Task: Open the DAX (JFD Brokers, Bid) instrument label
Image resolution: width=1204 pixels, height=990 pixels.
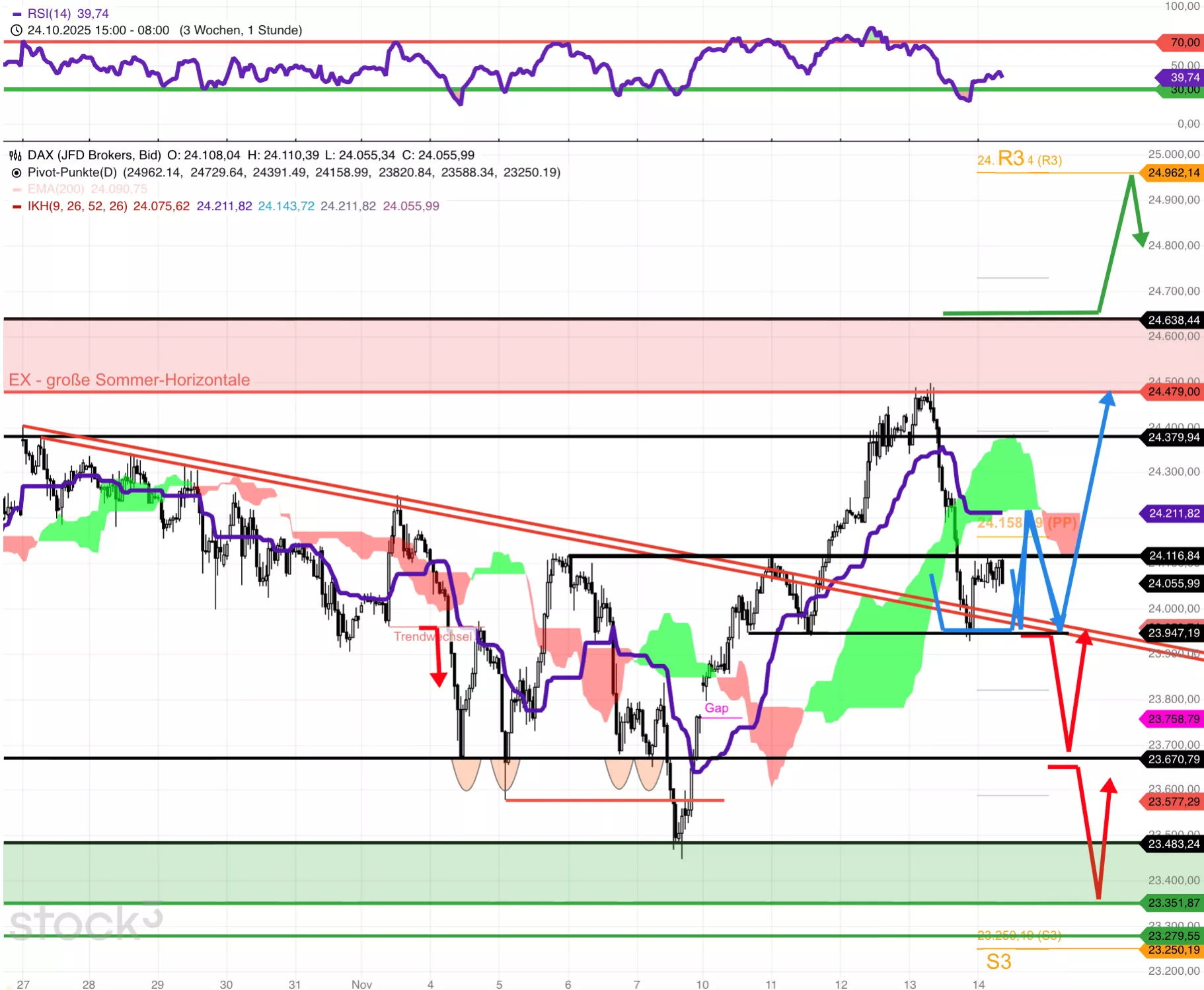Action: point(94,155)
